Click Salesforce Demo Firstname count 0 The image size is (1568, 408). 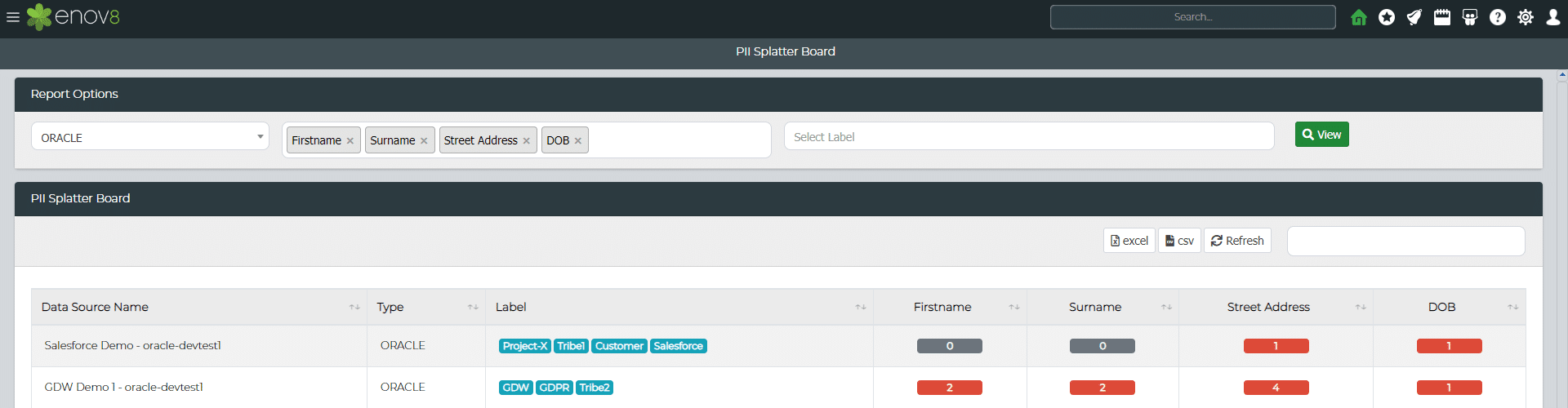click(950, 346)
